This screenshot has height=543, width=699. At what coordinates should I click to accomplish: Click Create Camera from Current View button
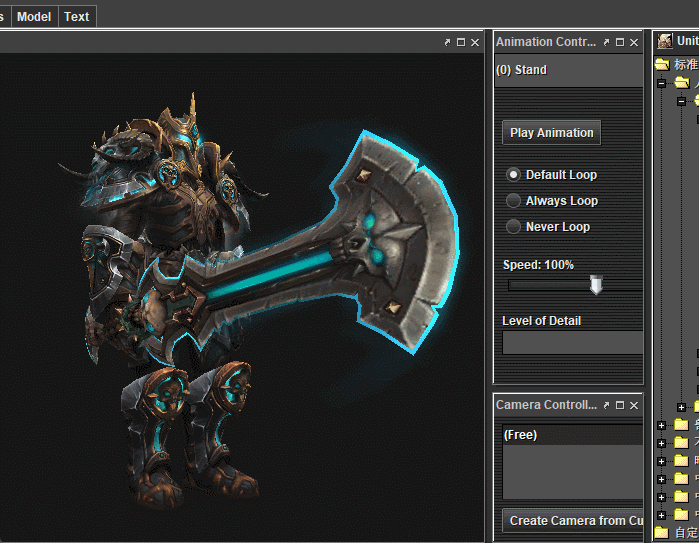click(x=573, y=521)
